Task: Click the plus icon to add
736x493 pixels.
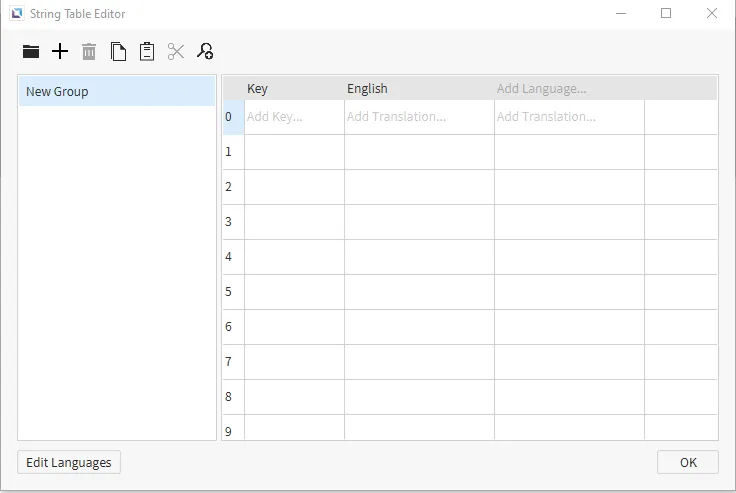Action: tap(60, 52)
